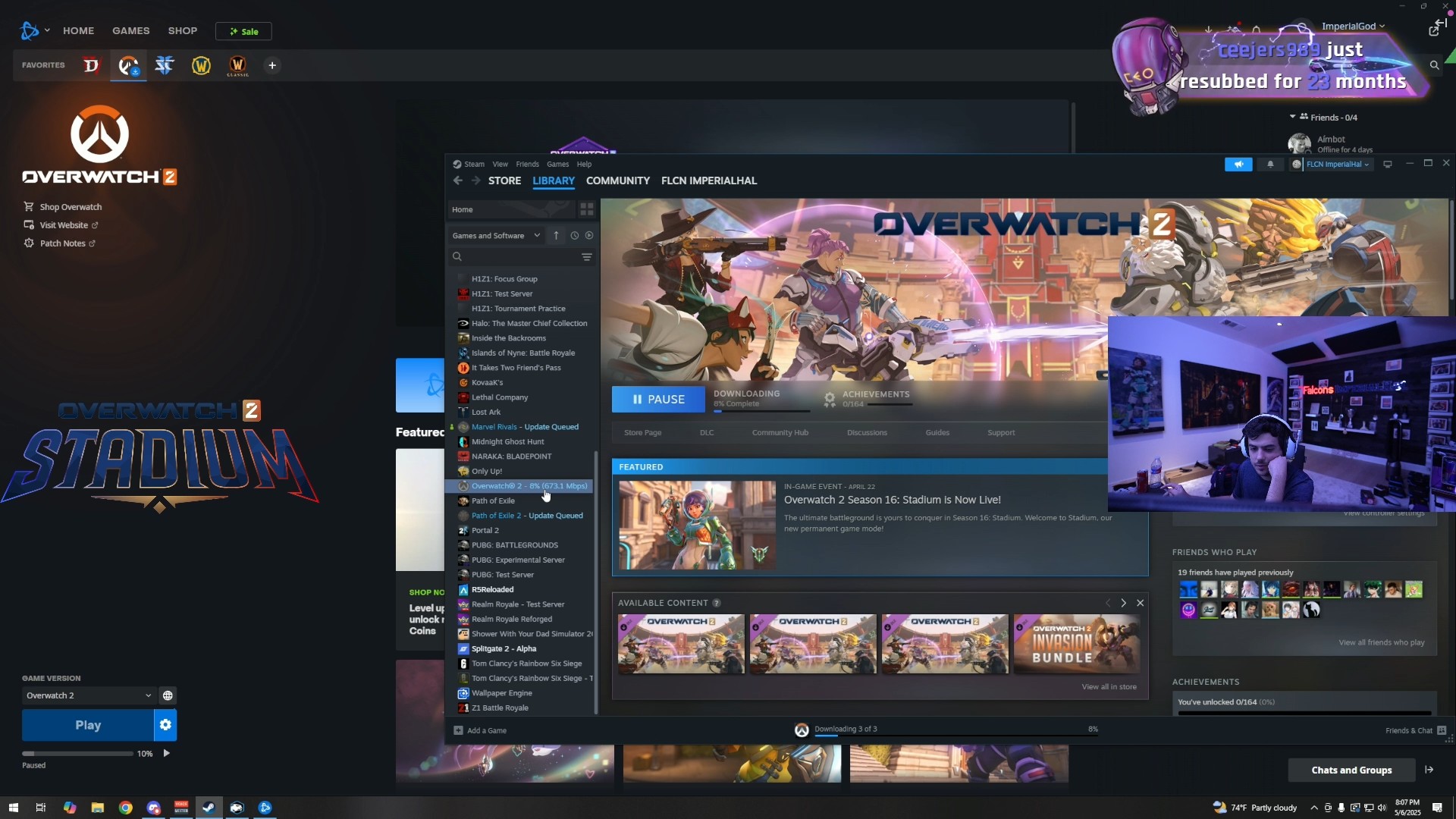
Task: Dismiss the Available Content section
Action: click(x=1140, y=603)
